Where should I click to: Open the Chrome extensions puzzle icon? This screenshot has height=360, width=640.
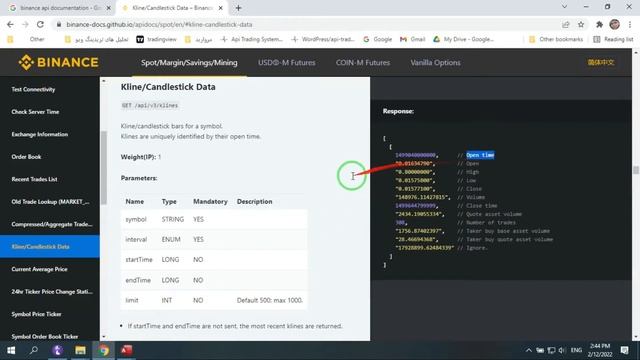pyautogui.click(x=599, y=24)
